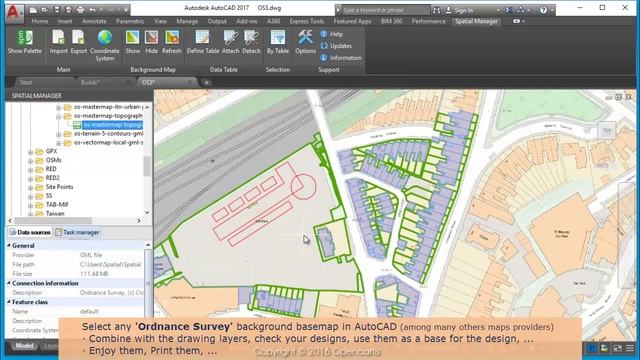Click the tree vertical scrollbar thumb
Screen dimensions: 640x360
click(x=147, y=166)
